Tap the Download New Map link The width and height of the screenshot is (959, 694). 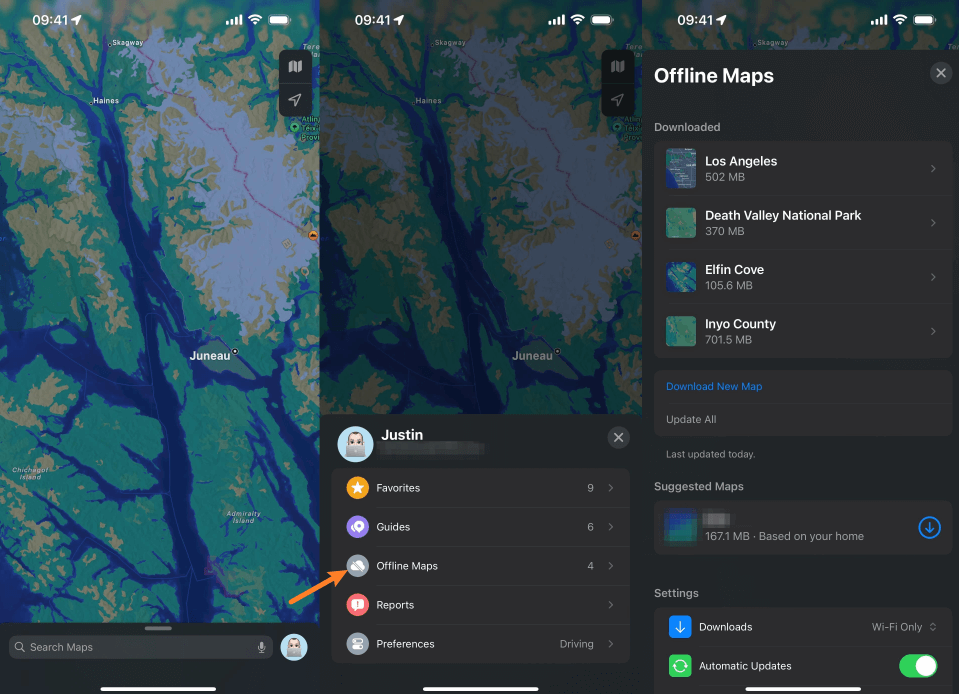pyautogui.click(x=714, y=387)
